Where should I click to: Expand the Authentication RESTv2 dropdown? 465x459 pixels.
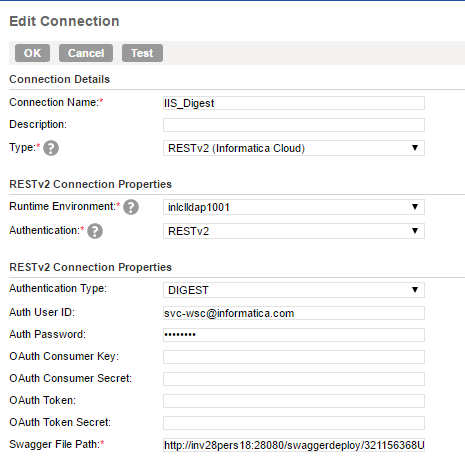click(x=294, y=231)
